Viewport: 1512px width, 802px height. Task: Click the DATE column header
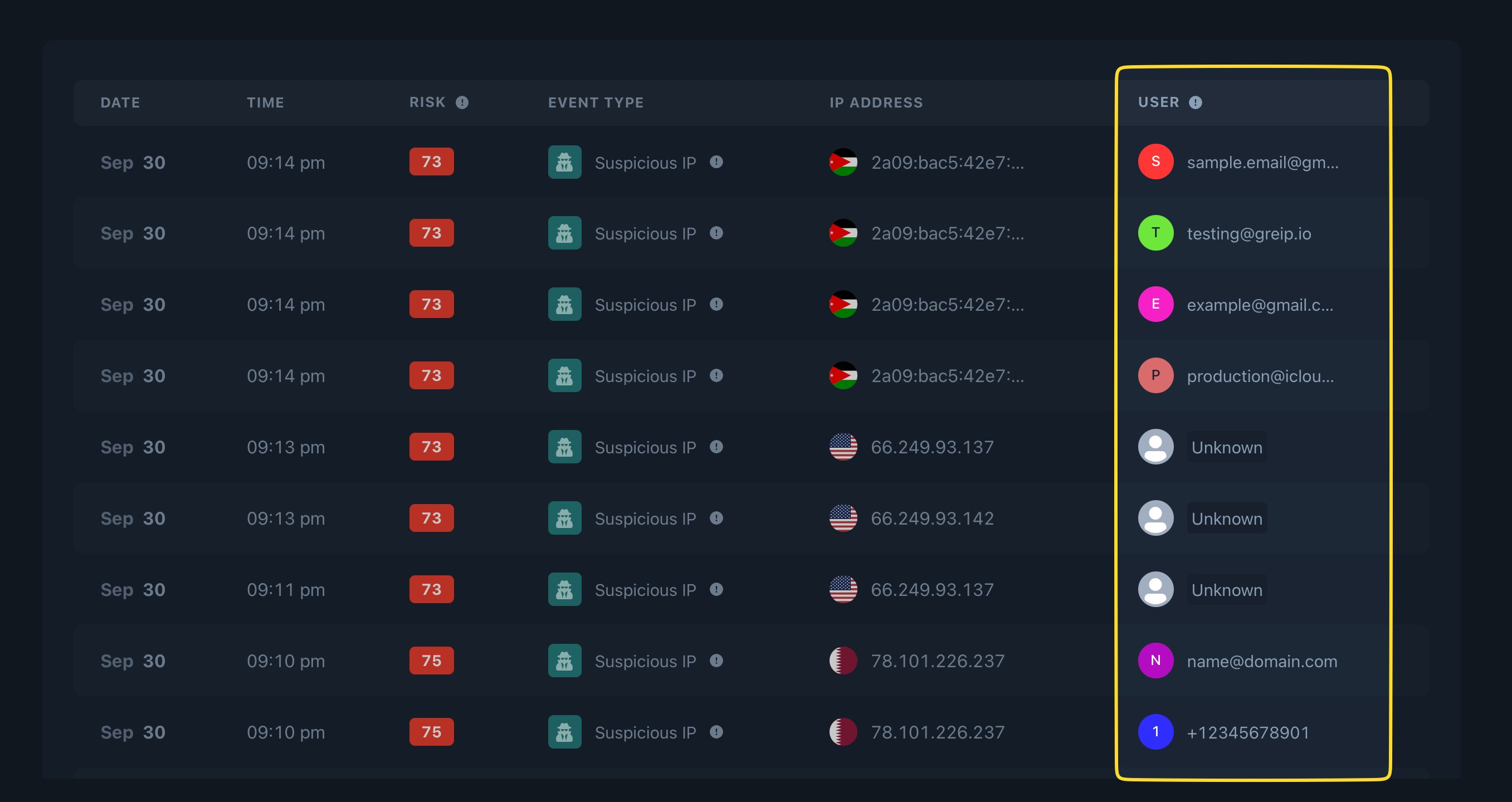tap(120, 102)
